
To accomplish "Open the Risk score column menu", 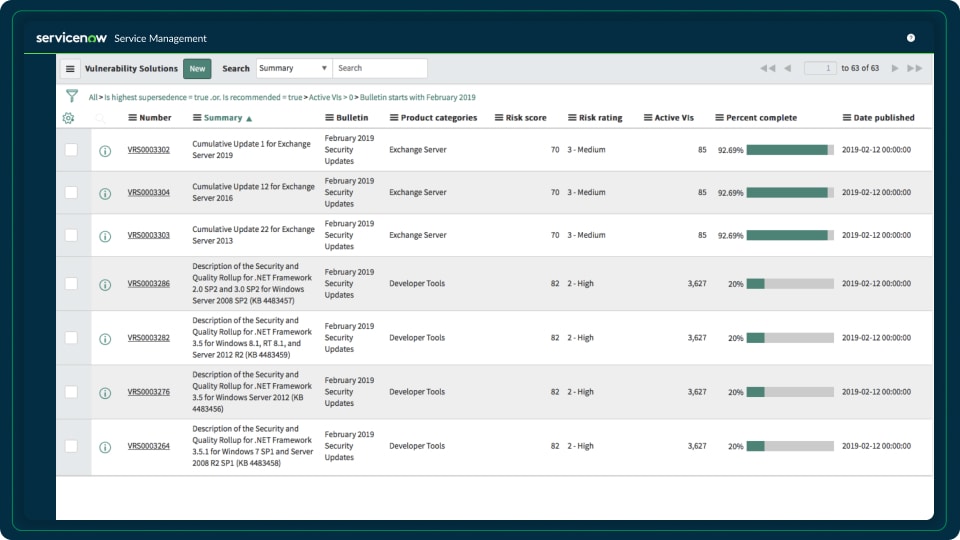I will 500,118.
